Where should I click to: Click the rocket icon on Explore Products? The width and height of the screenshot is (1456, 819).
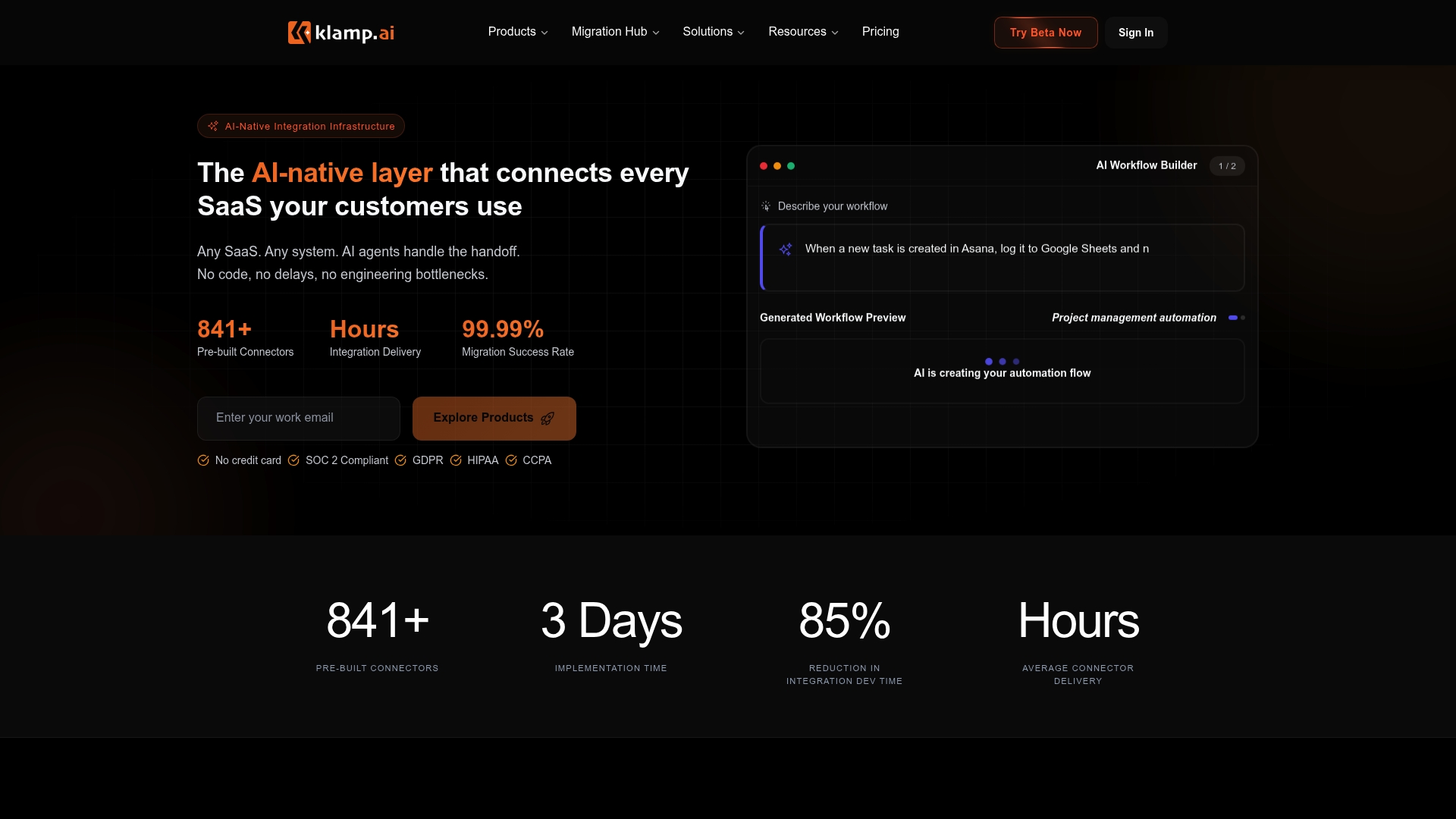tap(548, 419)
